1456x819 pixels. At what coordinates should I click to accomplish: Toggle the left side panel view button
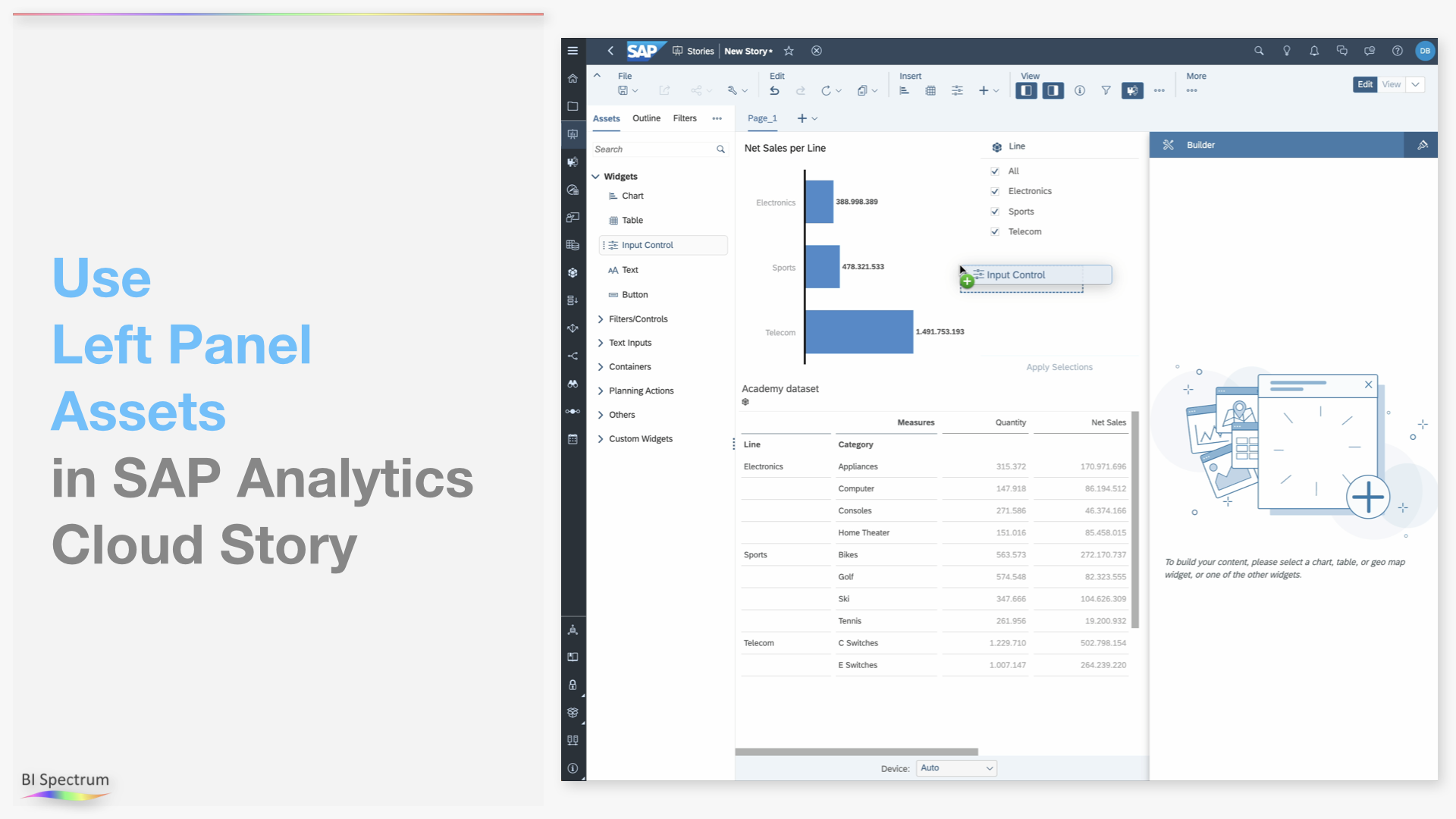click(x=1027, y=91)
